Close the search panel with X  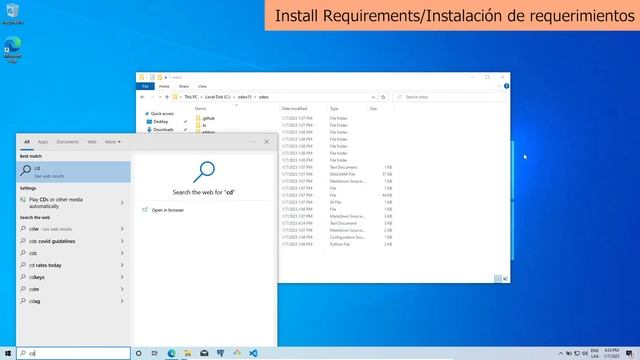pyautogui.click(x=267, y=142)
